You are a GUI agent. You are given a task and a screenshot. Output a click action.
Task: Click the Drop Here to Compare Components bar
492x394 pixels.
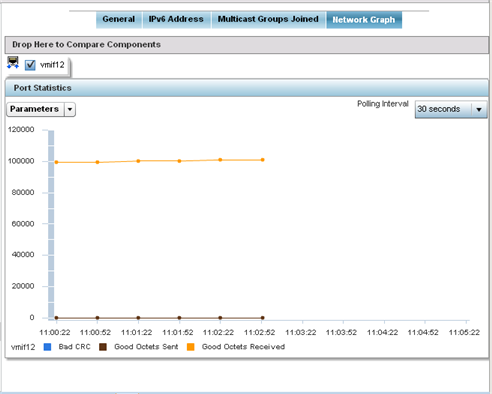point(247,45)
